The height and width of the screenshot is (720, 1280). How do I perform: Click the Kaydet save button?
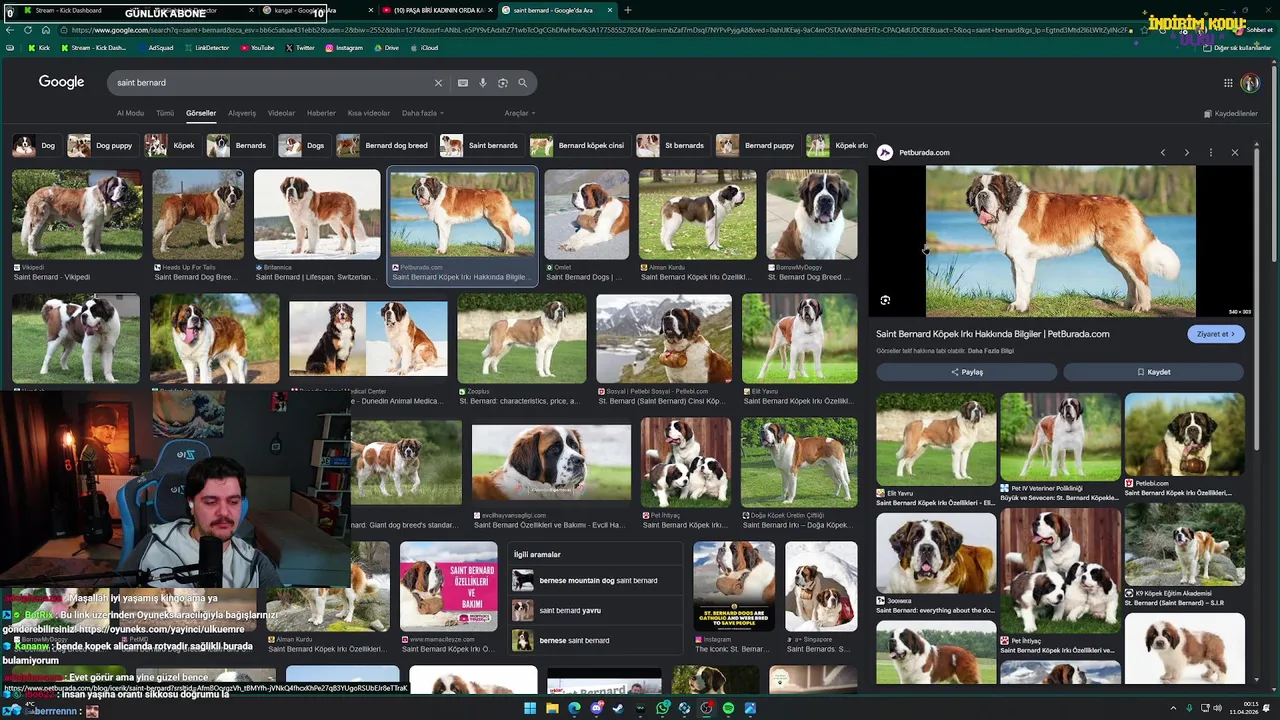pos(1153,372)
